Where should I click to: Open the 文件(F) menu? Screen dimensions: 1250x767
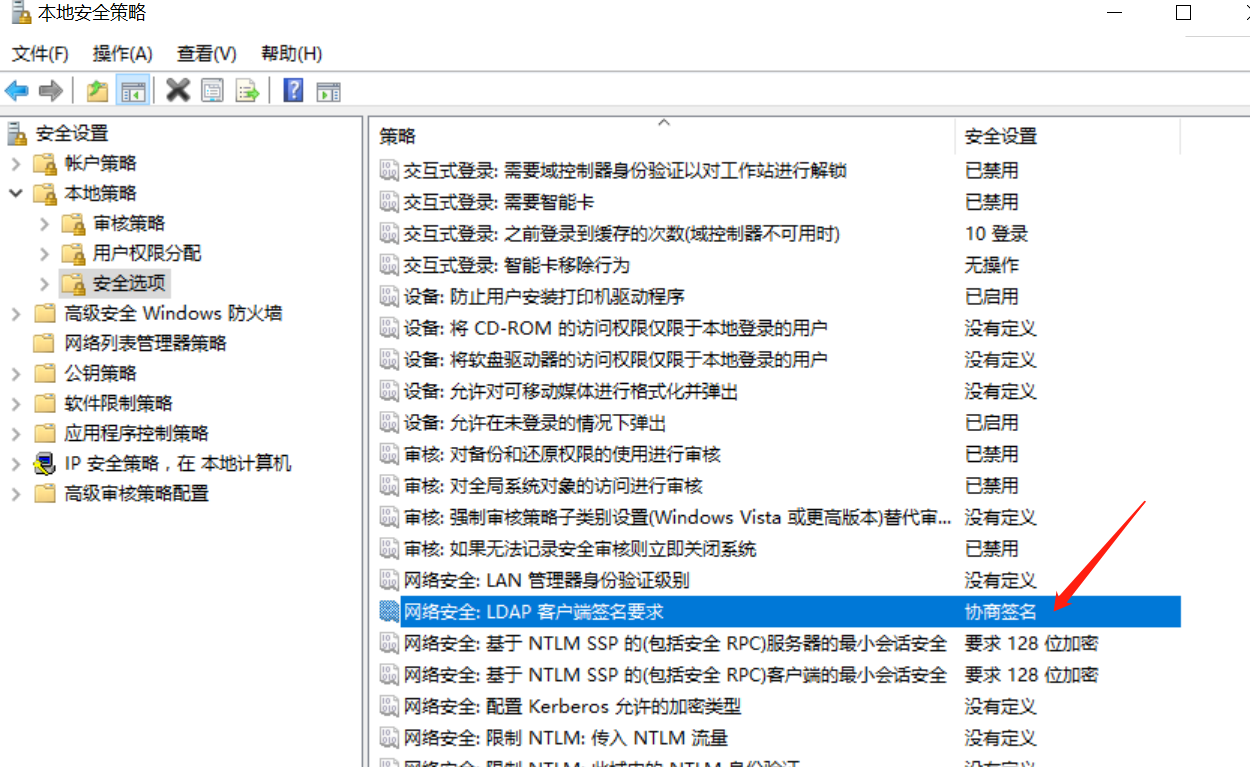click(x=39, y=53)
